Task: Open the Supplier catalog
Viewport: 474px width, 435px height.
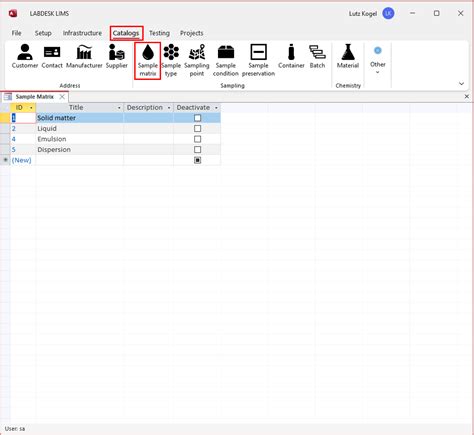Action: pos(117,56)
